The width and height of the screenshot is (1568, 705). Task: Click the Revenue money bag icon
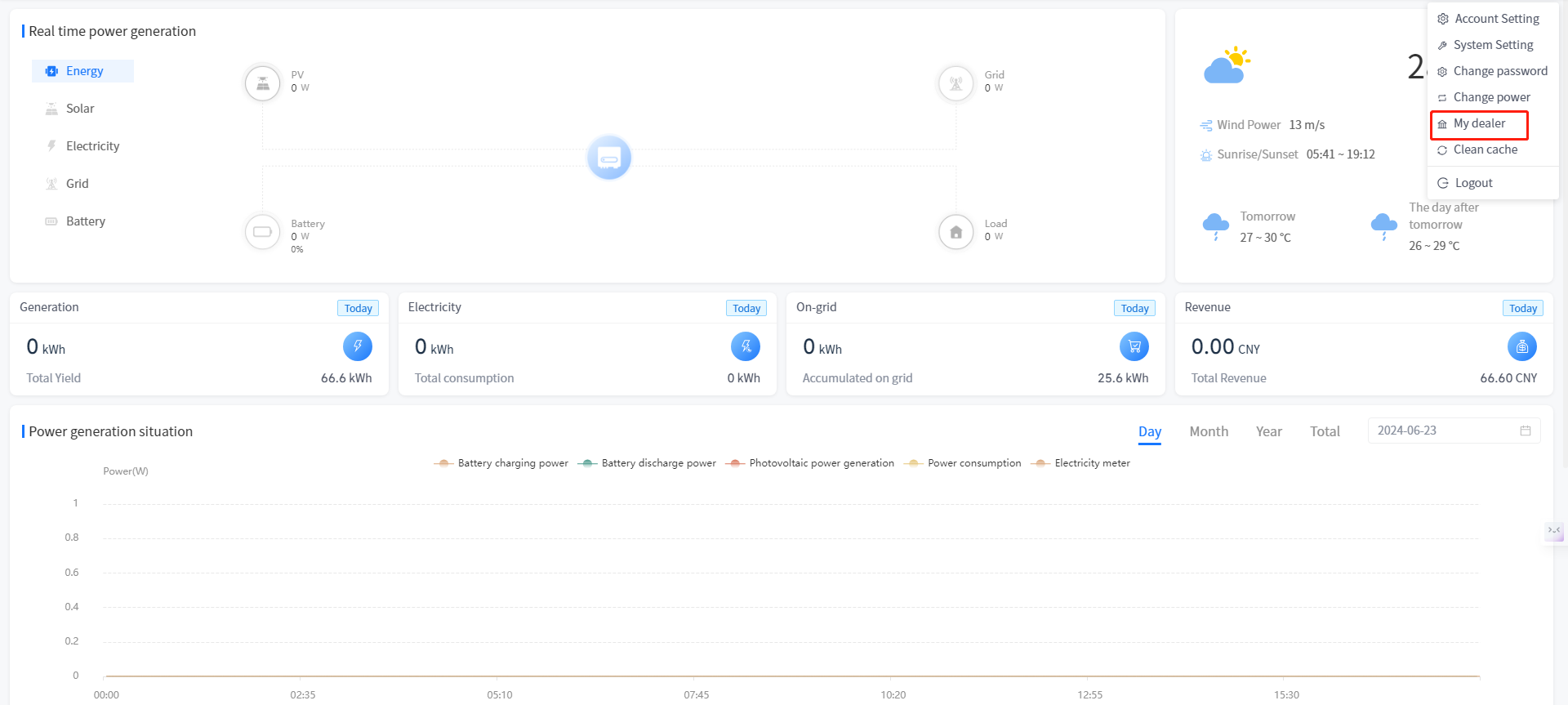tap(1521, 346)
